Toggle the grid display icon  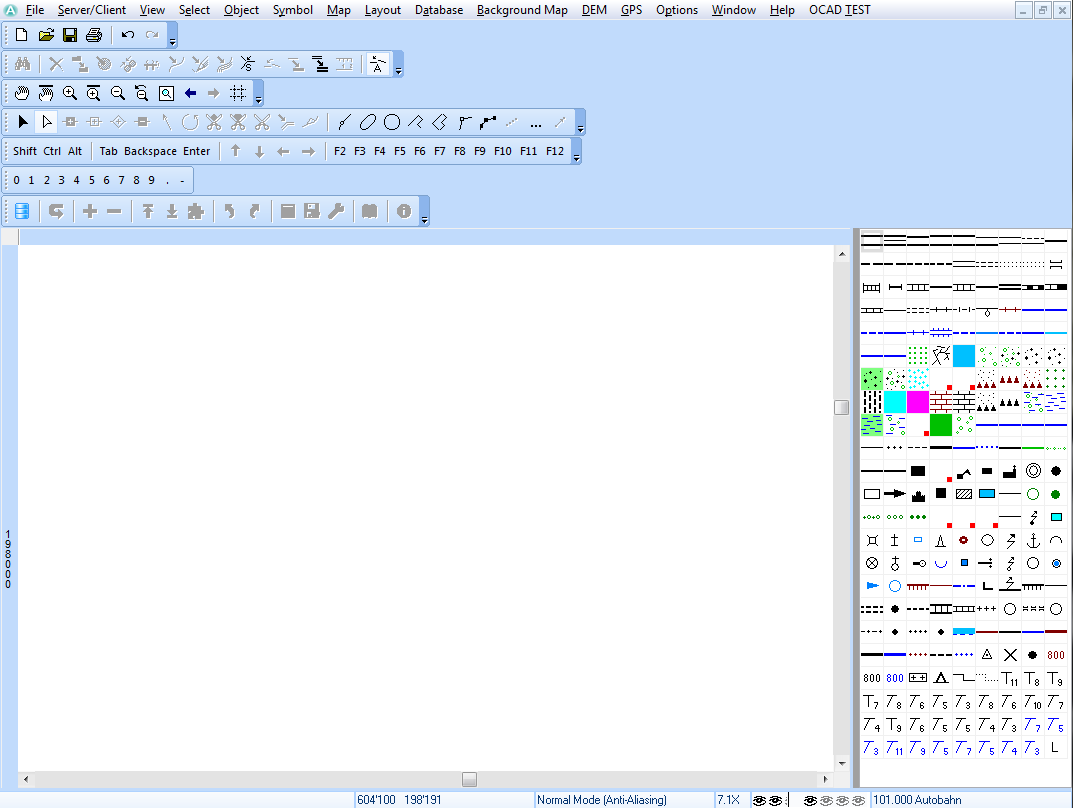pyautogui.click(x=237, y=93)
